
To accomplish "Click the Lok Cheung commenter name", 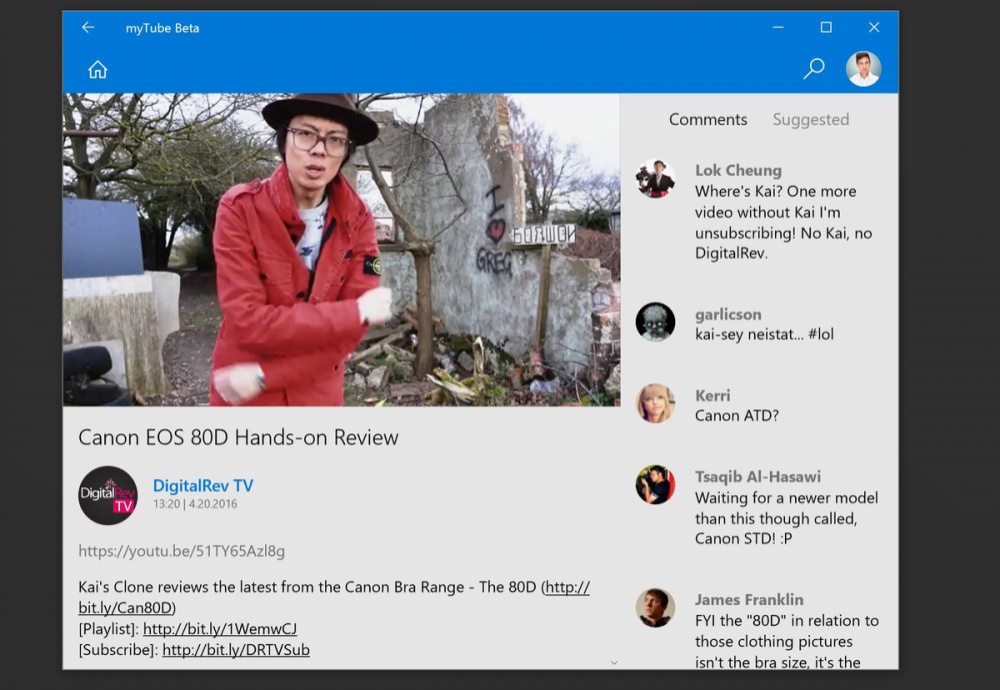I will 738,170.
